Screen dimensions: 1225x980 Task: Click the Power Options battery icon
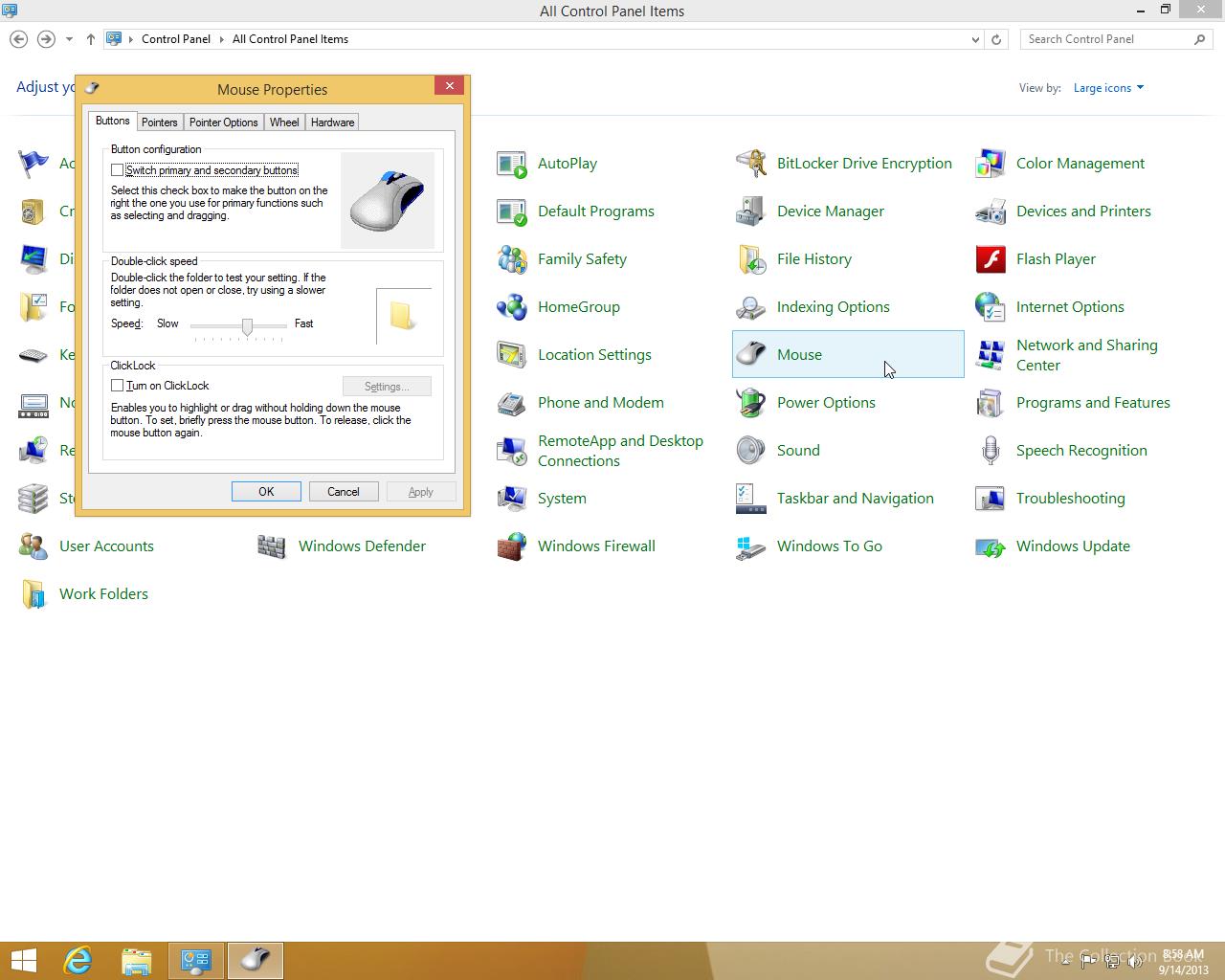point(751,403)
